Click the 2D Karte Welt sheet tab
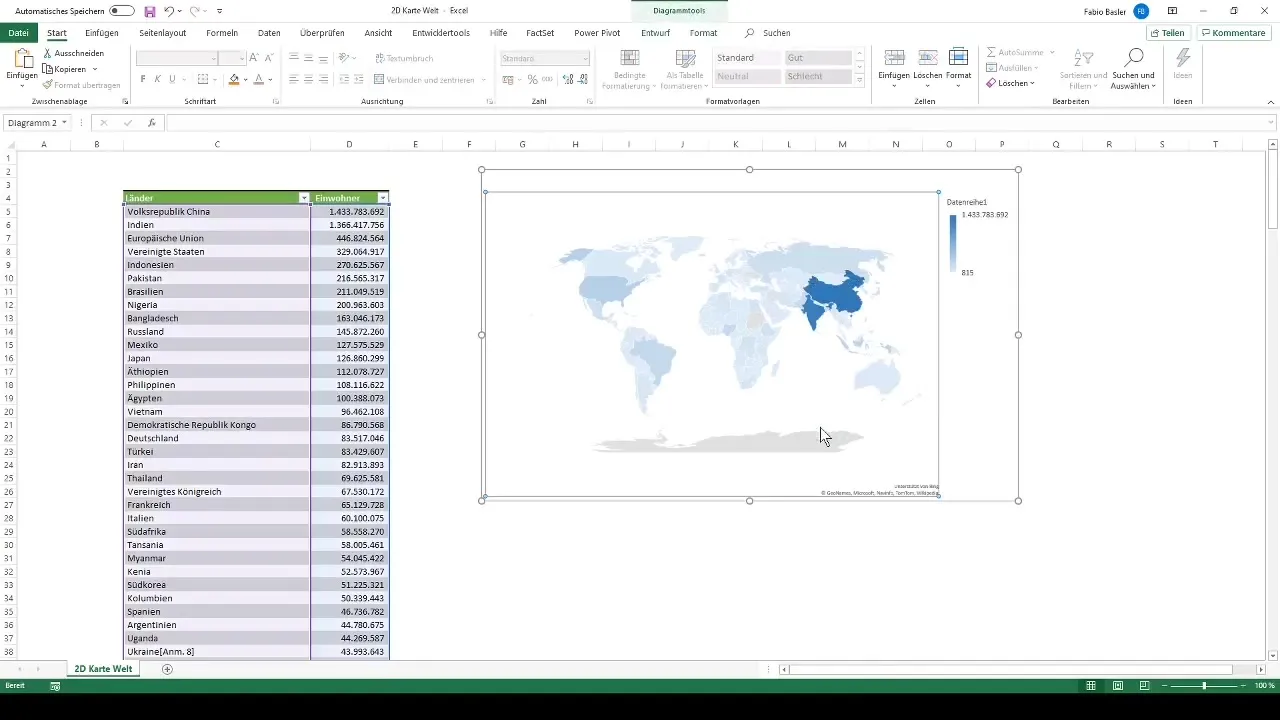The width and height of the screenshot is (1280, 720). 103,669
